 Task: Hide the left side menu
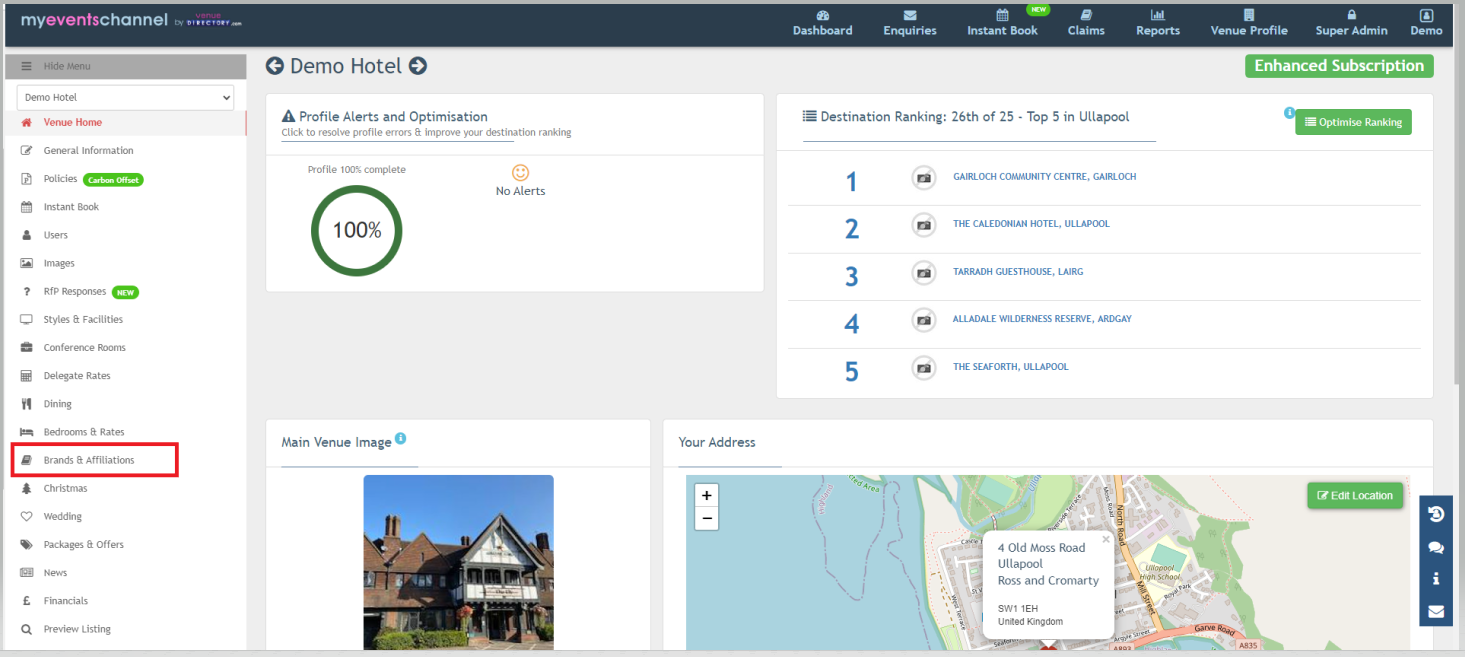click(126, 66)
